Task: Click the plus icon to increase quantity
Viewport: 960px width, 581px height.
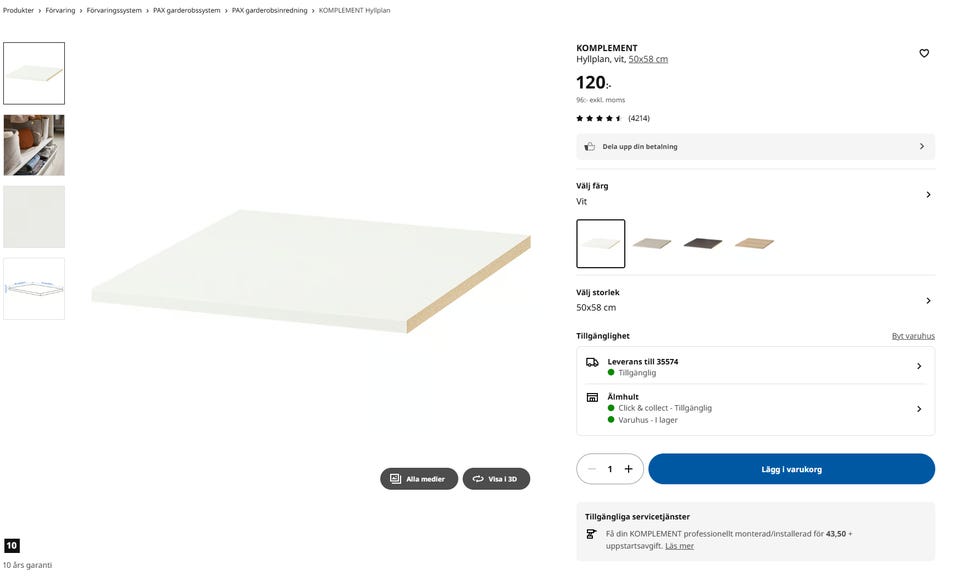Action: [x=629, y=469]
